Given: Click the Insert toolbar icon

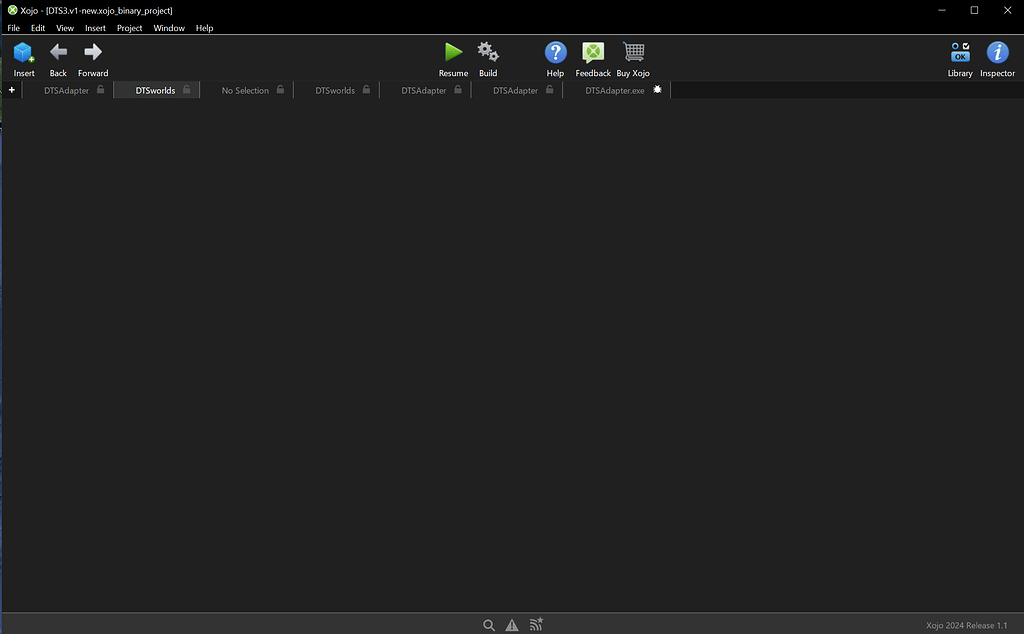Looking at the screenshot, I should tap(23, 55).
